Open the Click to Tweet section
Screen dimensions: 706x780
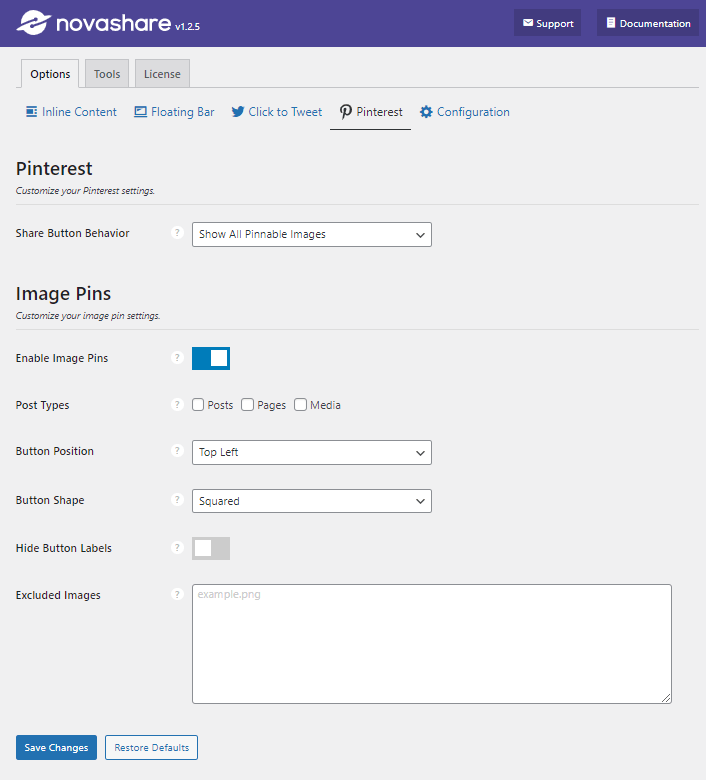point(277,112)
